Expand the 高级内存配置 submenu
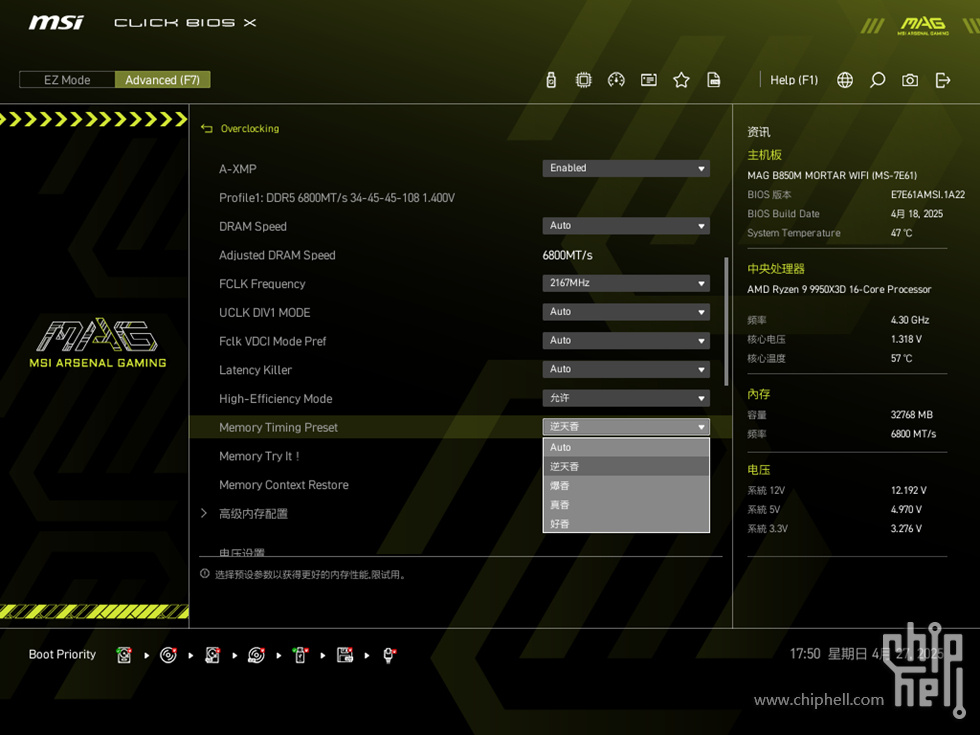Image resolution: width=980 pixels, height=735 pixels. pos(253,514)
